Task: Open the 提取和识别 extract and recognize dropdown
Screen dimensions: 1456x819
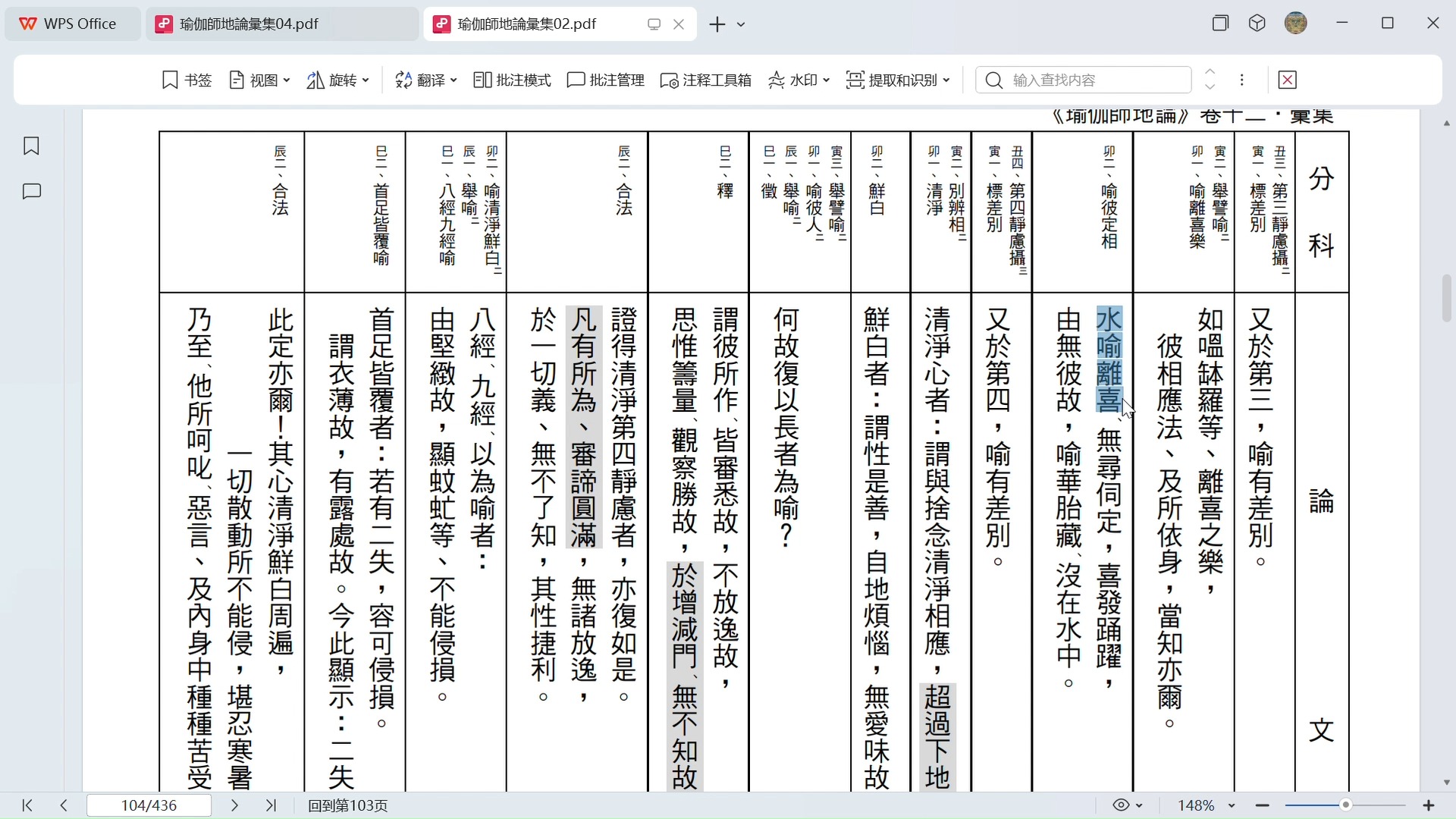Action: point(898,80)
